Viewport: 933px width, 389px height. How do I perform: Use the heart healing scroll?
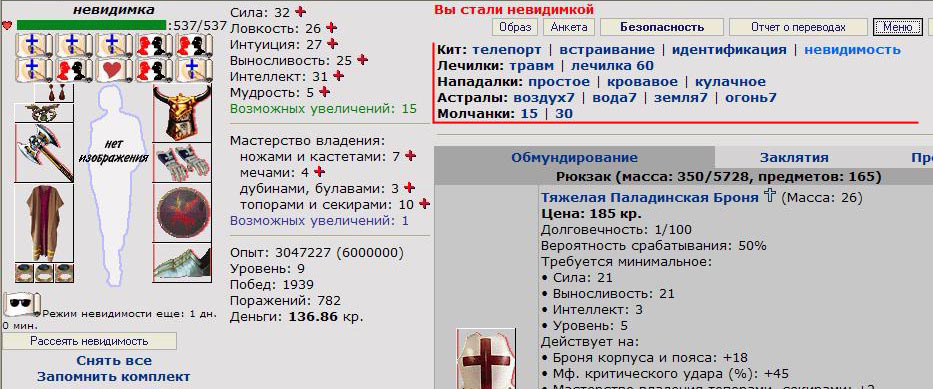112,70
